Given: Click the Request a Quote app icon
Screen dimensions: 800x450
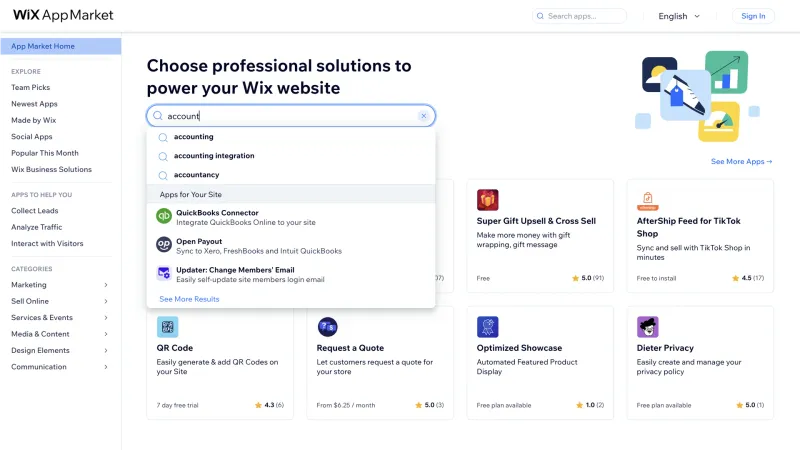Looking at the screenshot, I should coord(328,327).
